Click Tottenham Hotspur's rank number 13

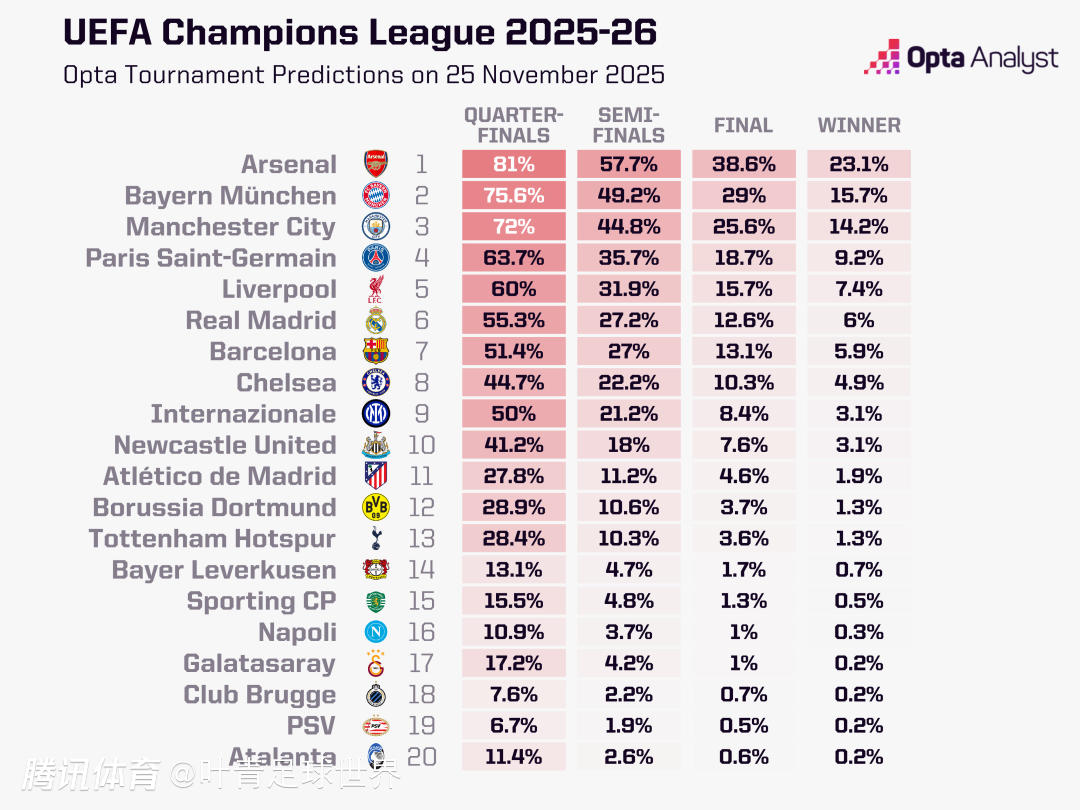422,538
